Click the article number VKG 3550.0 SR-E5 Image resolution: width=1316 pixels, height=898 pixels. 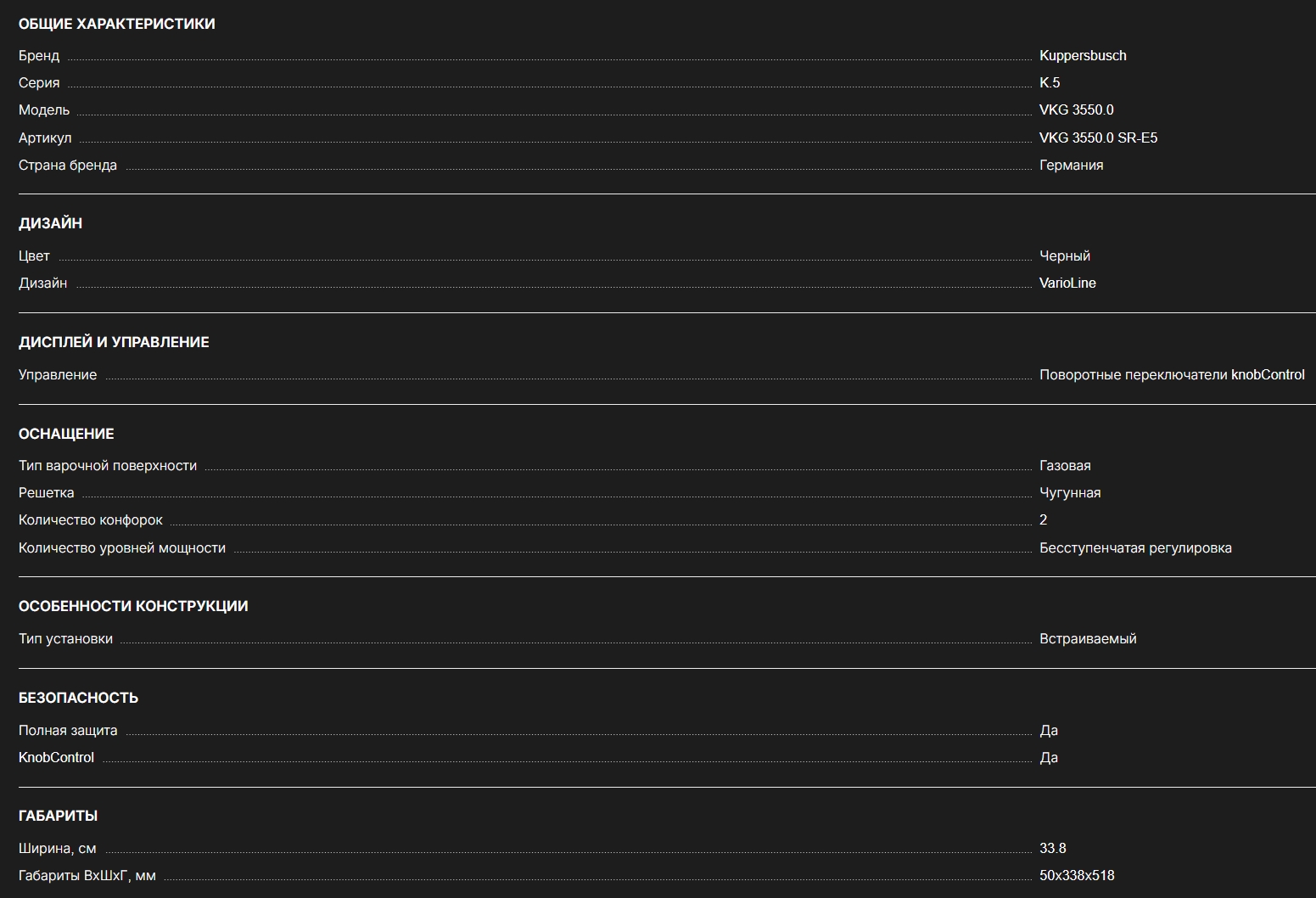click(1098, 138)
